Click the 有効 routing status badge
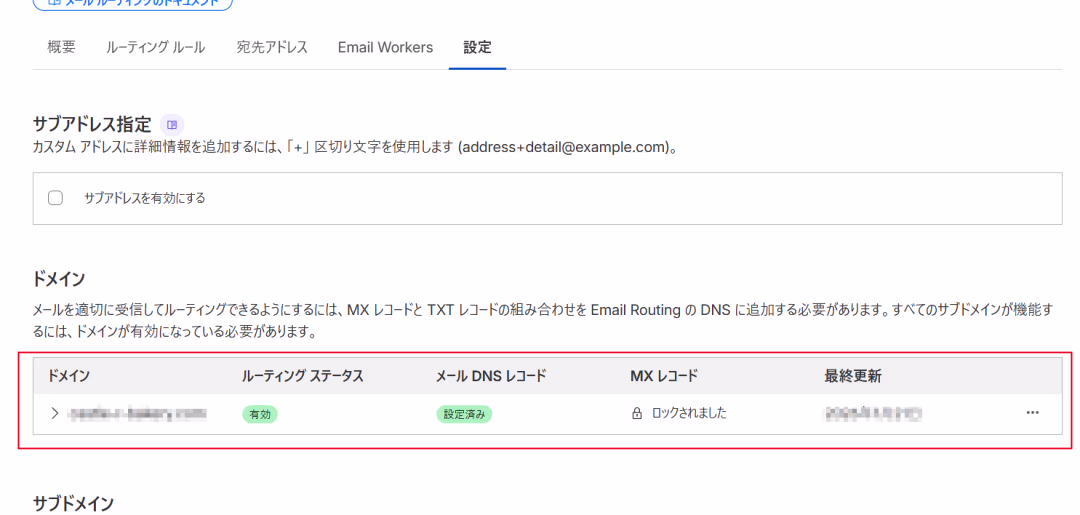This screenshot has height=515, width=1080. 260,414
